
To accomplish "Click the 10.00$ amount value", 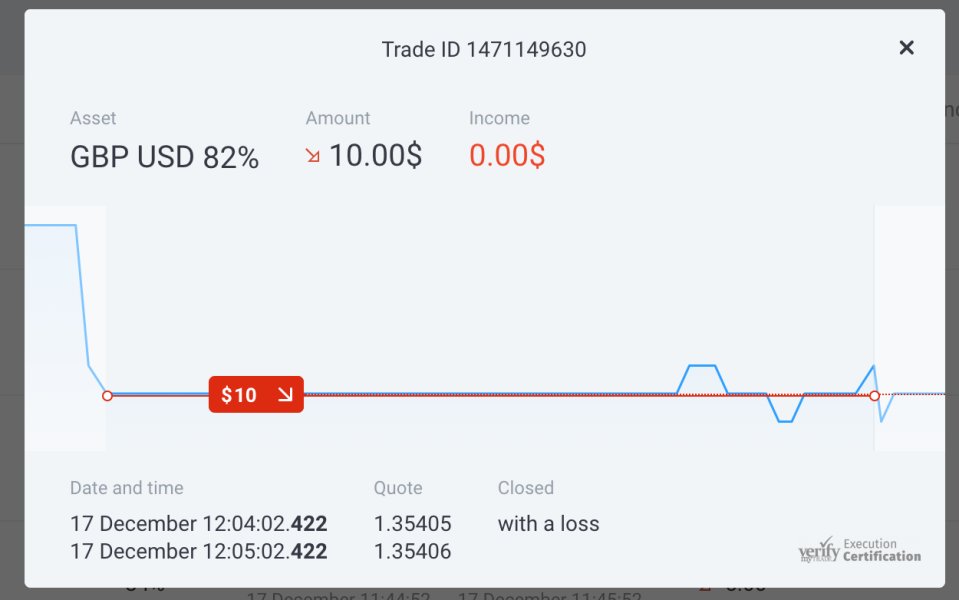I will [x=375, y=156].
